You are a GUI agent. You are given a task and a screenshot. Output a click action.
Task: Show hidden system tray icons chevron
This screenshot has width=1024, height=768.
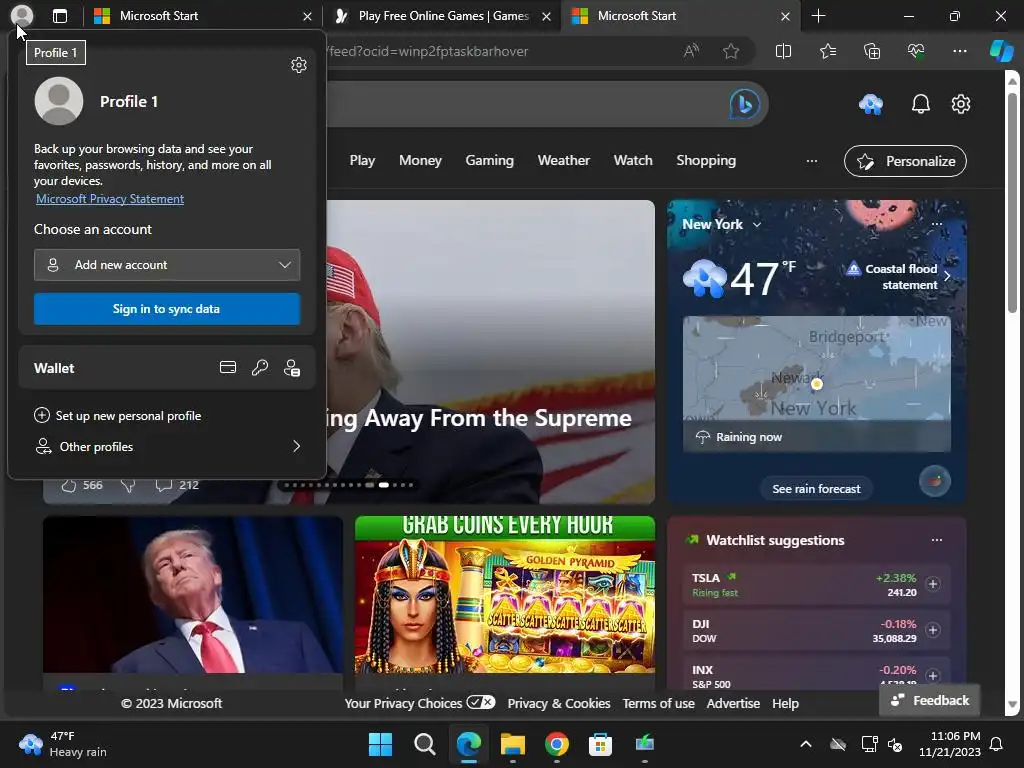click(806, 744)
